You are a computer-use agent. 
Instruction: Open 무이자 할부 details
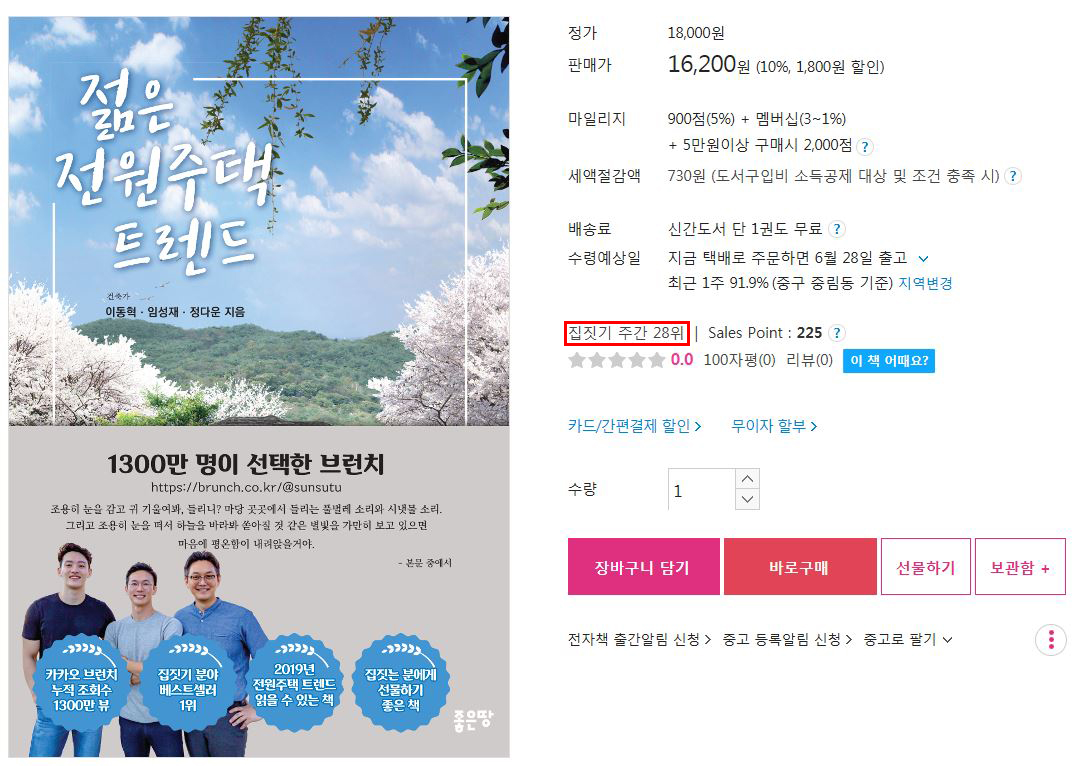pyautogui.click(x=774, y=426)
